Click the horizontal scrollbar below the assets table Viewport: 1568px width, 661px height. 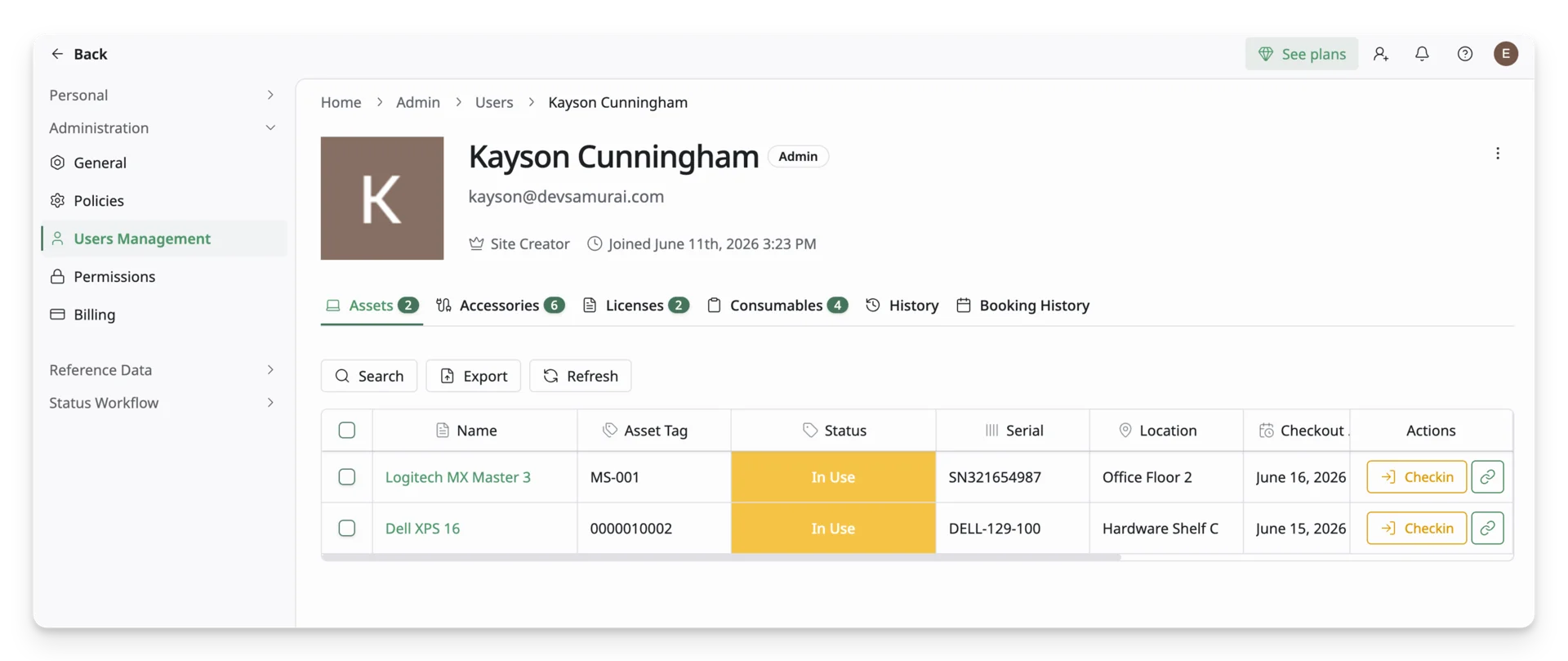click(721, 558)
